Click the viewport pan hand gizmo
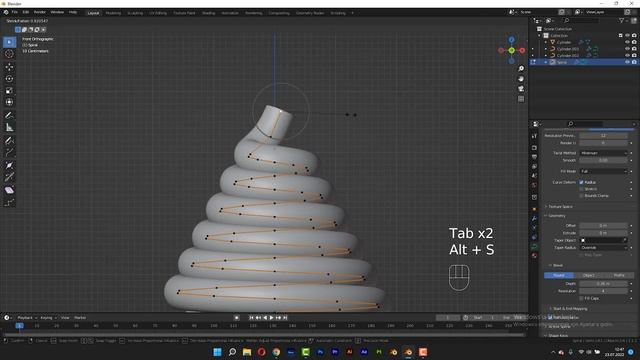This screenshot has width=640, height=360. 521,79
